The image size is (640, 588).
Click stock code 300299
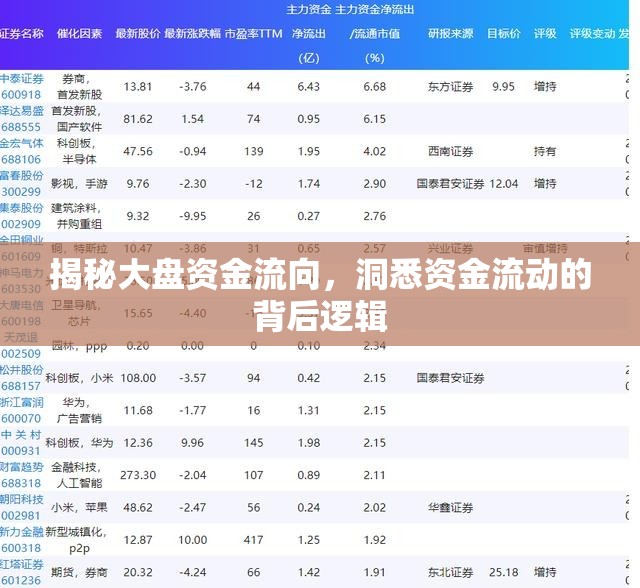21,192
